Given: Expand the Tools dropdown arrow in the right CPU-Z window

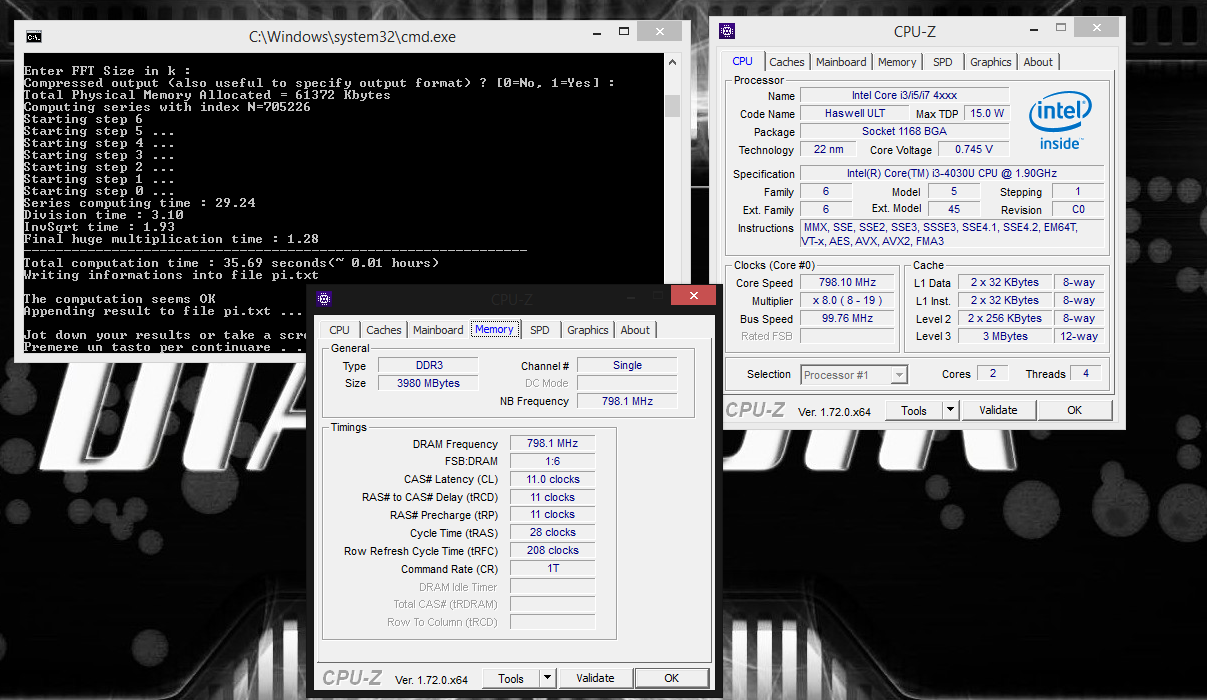Looking at the screenshot, I should [951, 410].
